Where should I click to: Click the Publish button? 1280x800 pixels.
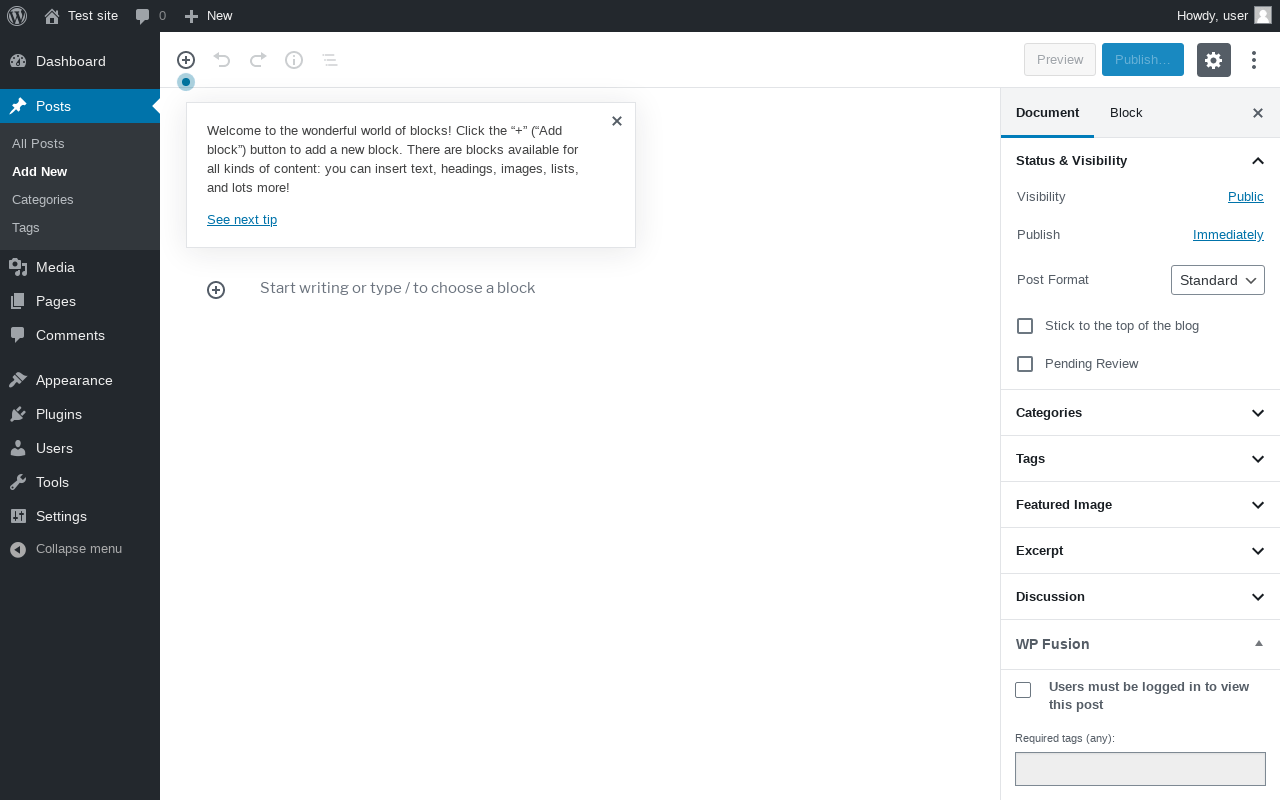pyautogui.click(x=1142, y=60)
